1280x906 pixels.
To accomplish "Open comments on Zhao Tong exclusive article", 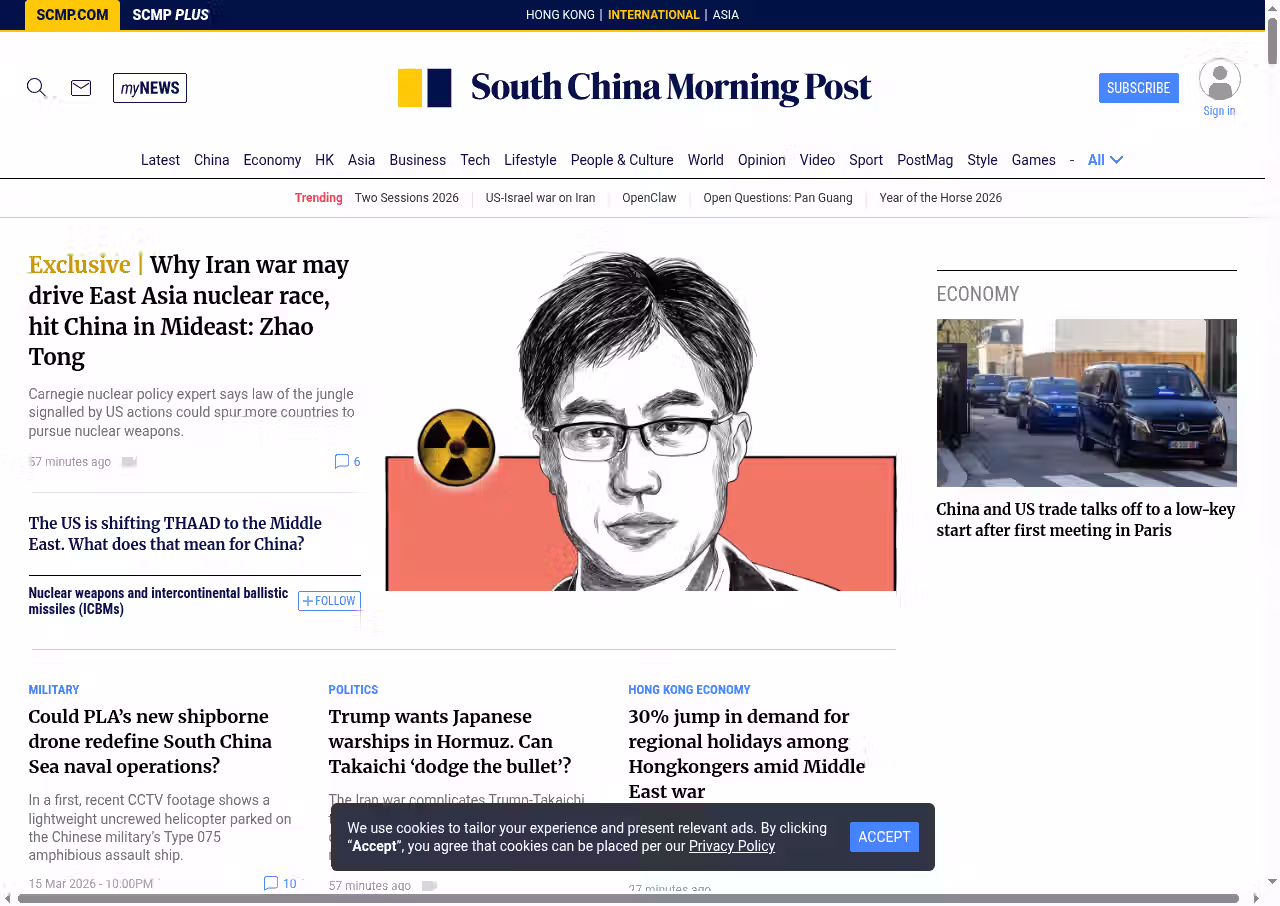I will tap(347, 462).
